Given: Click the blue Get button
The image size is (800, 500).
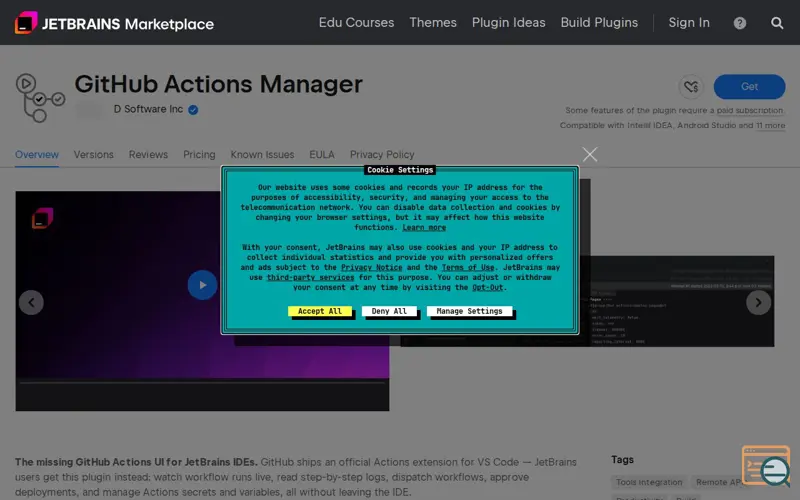Looking at the screenshot, I should pyautogui.click(x=749, y=87).
